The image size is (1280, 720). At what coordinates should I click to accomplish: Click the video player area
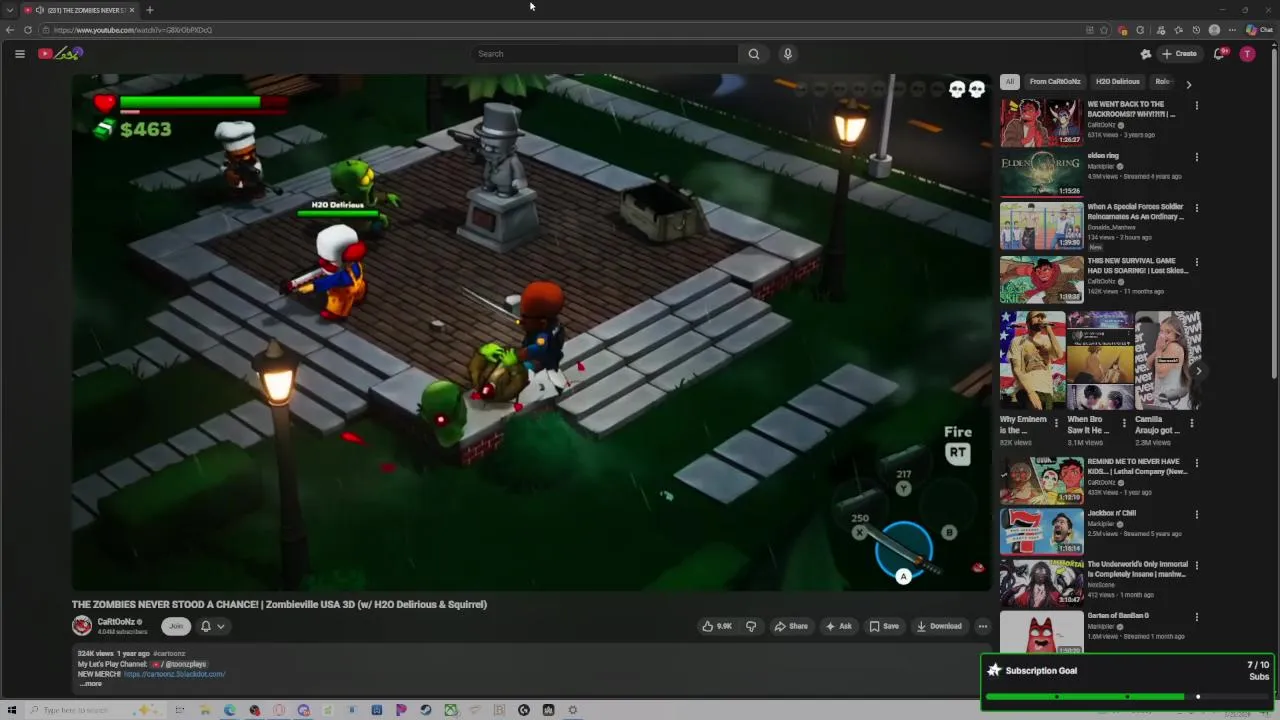coord(531,332)
